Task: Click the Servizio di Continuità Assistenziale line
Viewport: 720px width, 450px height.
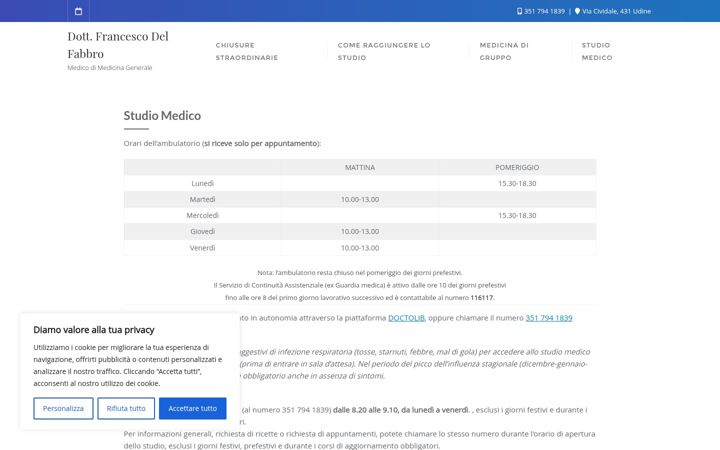Action: 360,285
